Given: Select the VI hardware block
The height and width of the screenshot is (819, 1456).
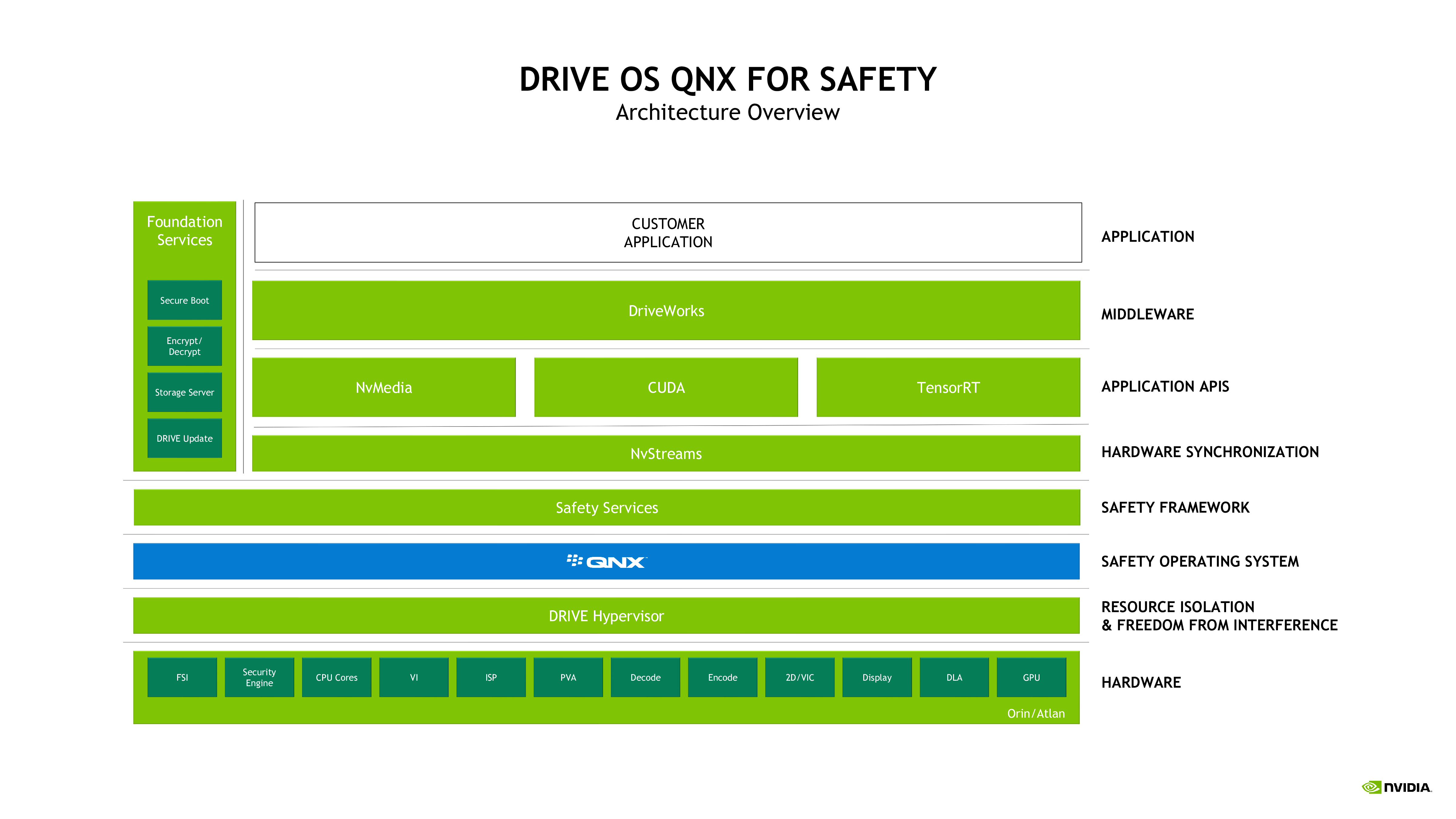Looking at the screenshot, I should [414, 677].
